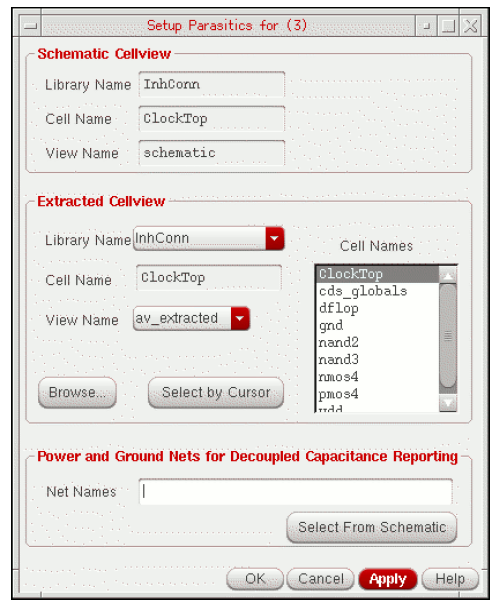The height and width of the screenshot is (609, 498).
Task: Minimize the Setup Parasitics dialog
Action: (x=427, y=26)
